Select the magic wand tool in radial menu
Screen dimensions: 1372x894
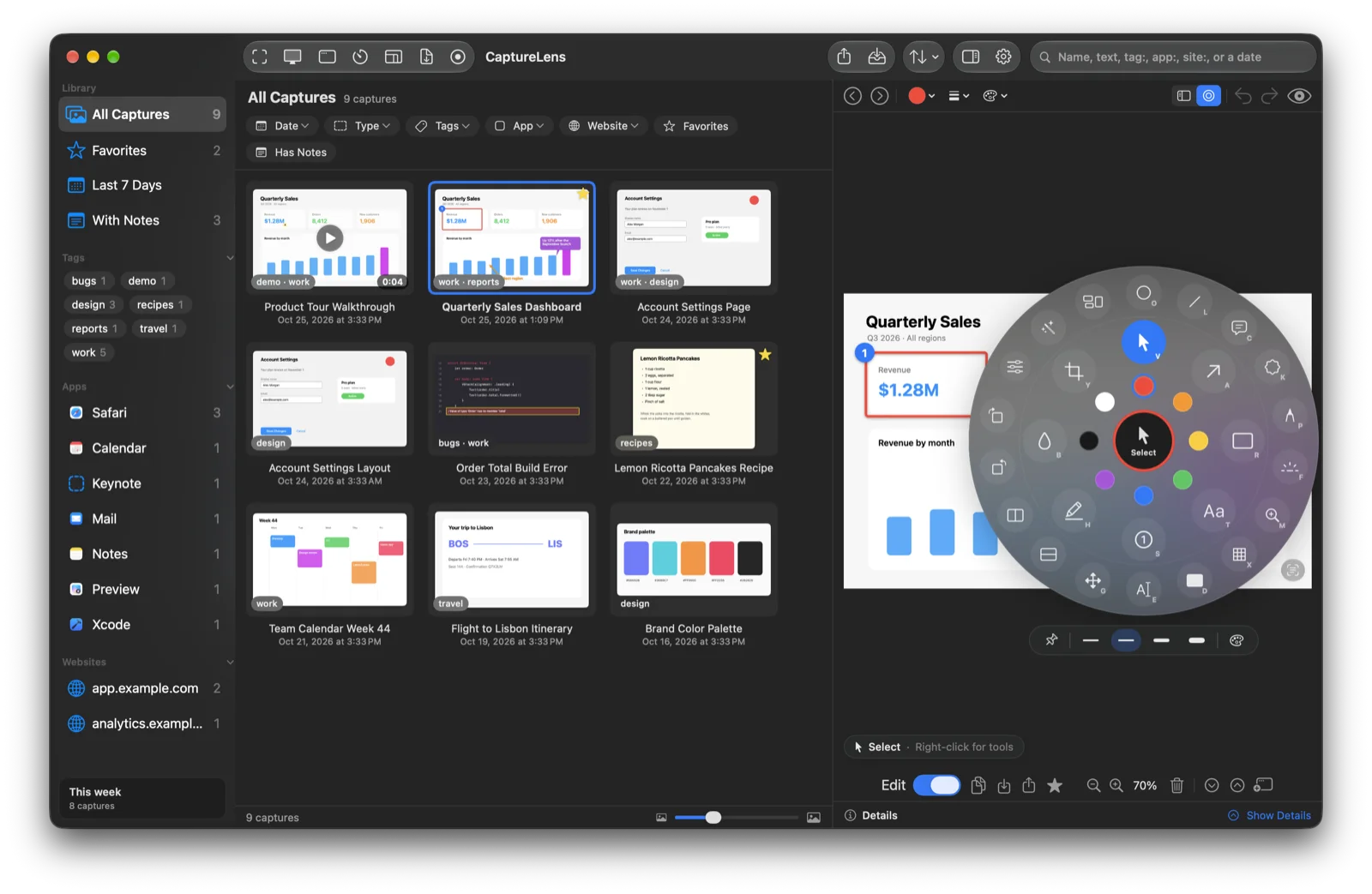click(x=1048, y=327)
